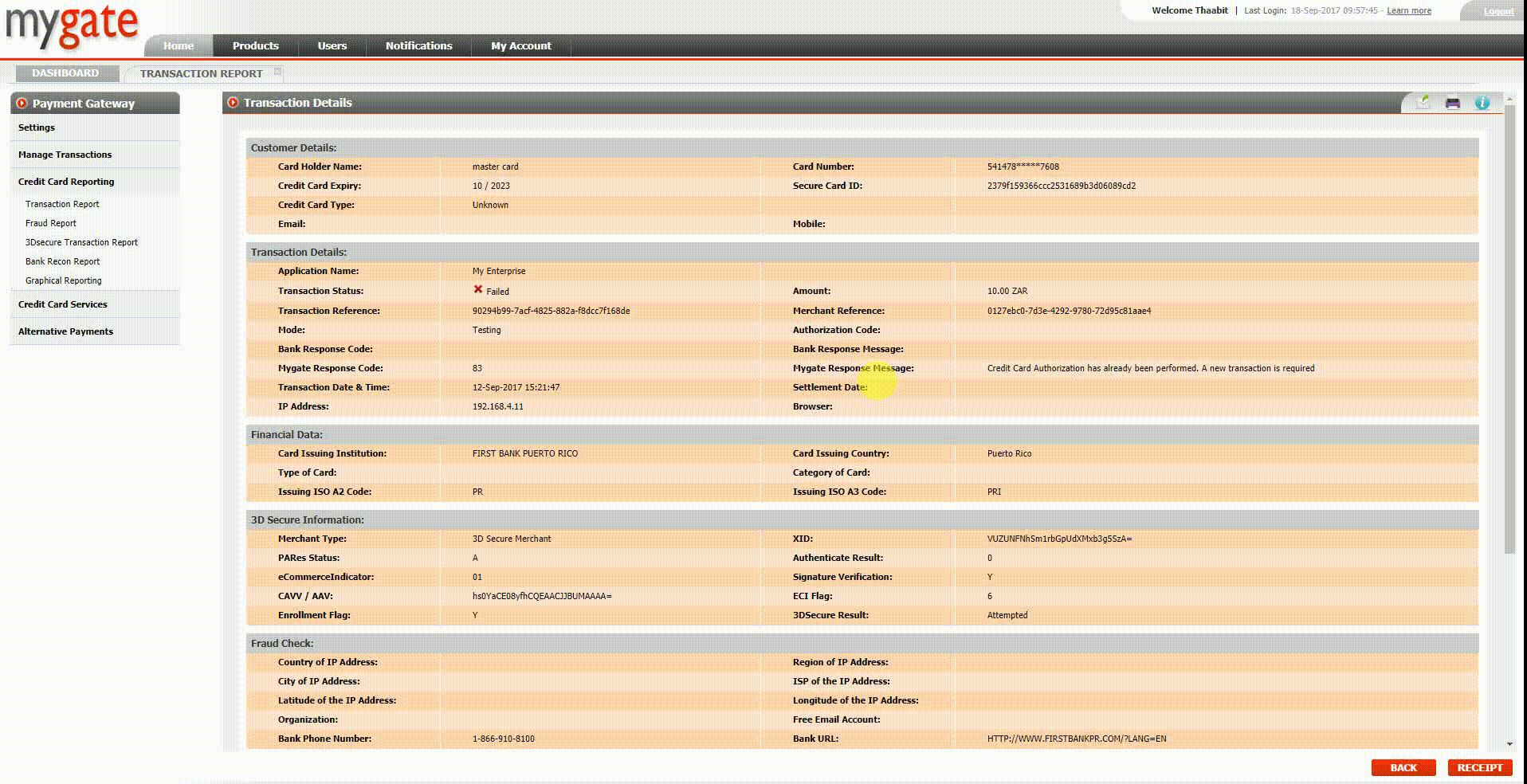
Task: Click the red failed status X icon
Action: (x=478, y=290)
